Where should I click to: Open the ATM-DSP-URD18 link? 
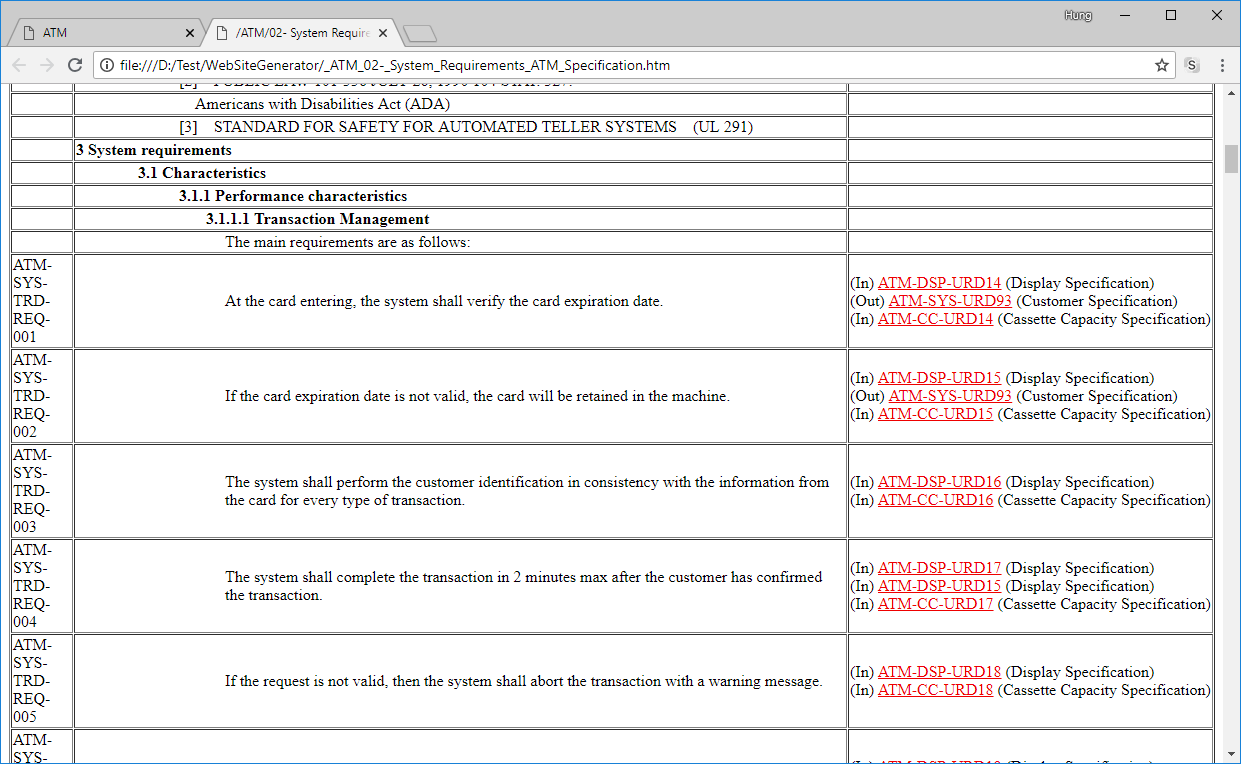[939, 672]
